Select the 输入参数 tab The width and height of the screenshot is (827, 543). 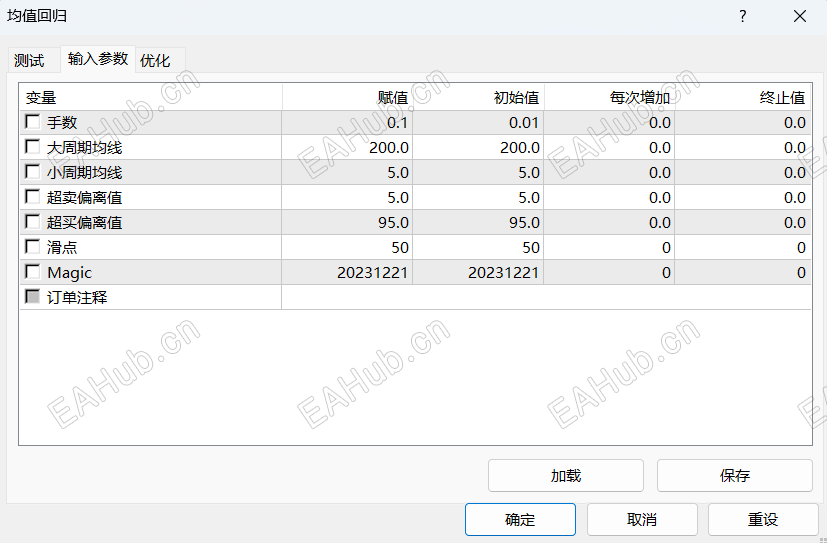point(98,59)
